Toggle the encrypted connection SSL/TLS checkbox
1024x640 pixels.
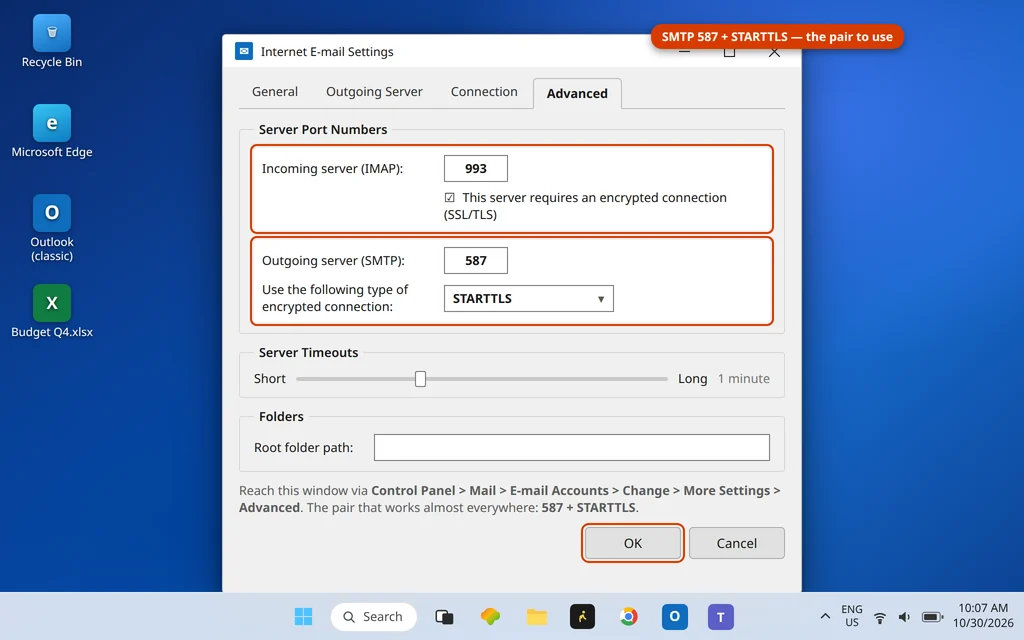pos(449,197)
